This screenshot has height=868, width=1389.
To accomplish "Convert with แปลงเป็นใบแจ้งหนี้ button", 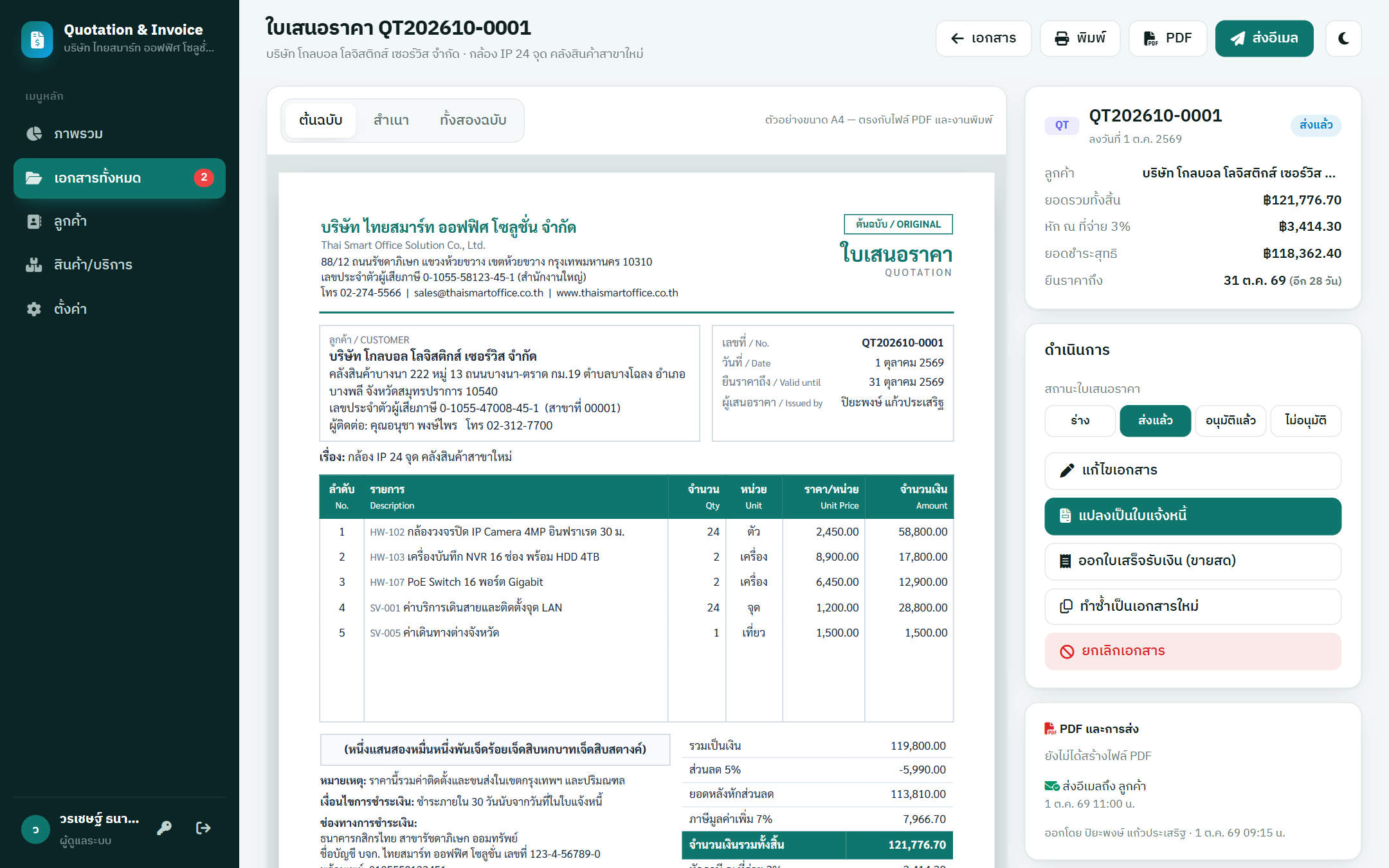I will point(1193,516).
